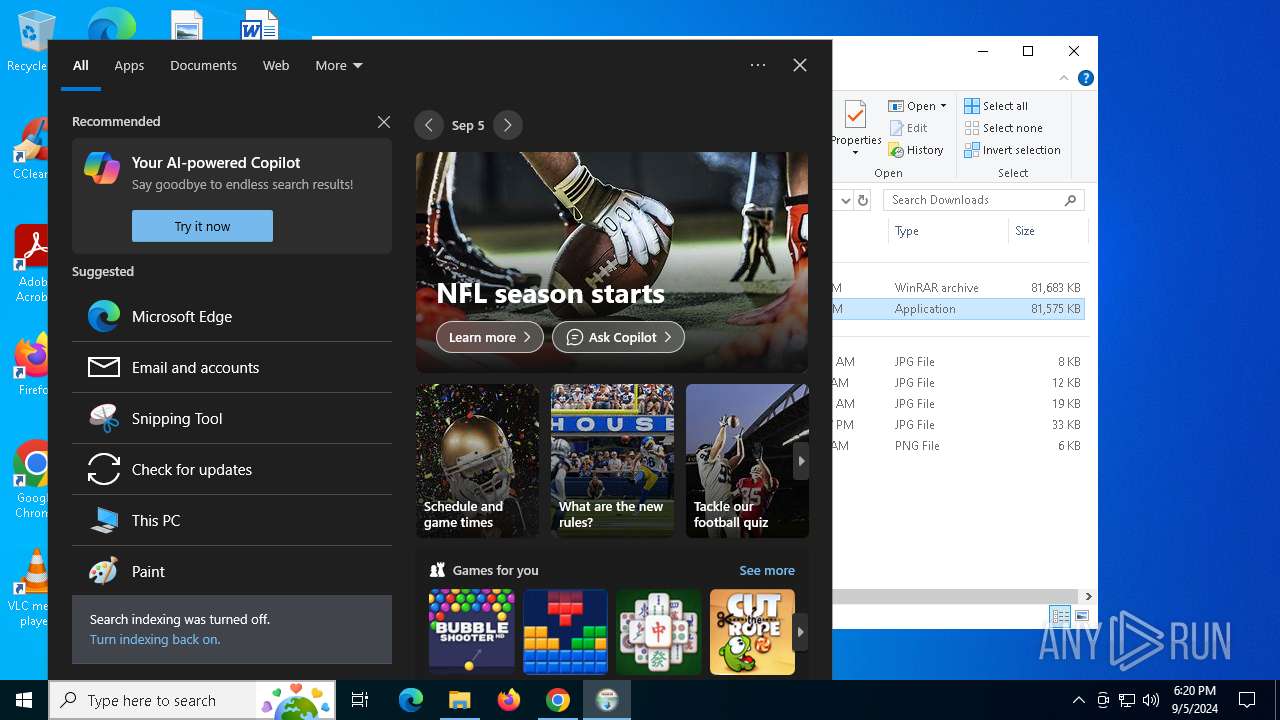The image size is (1280, 720).
Task: Select the PNG File row
Action: 958,445
